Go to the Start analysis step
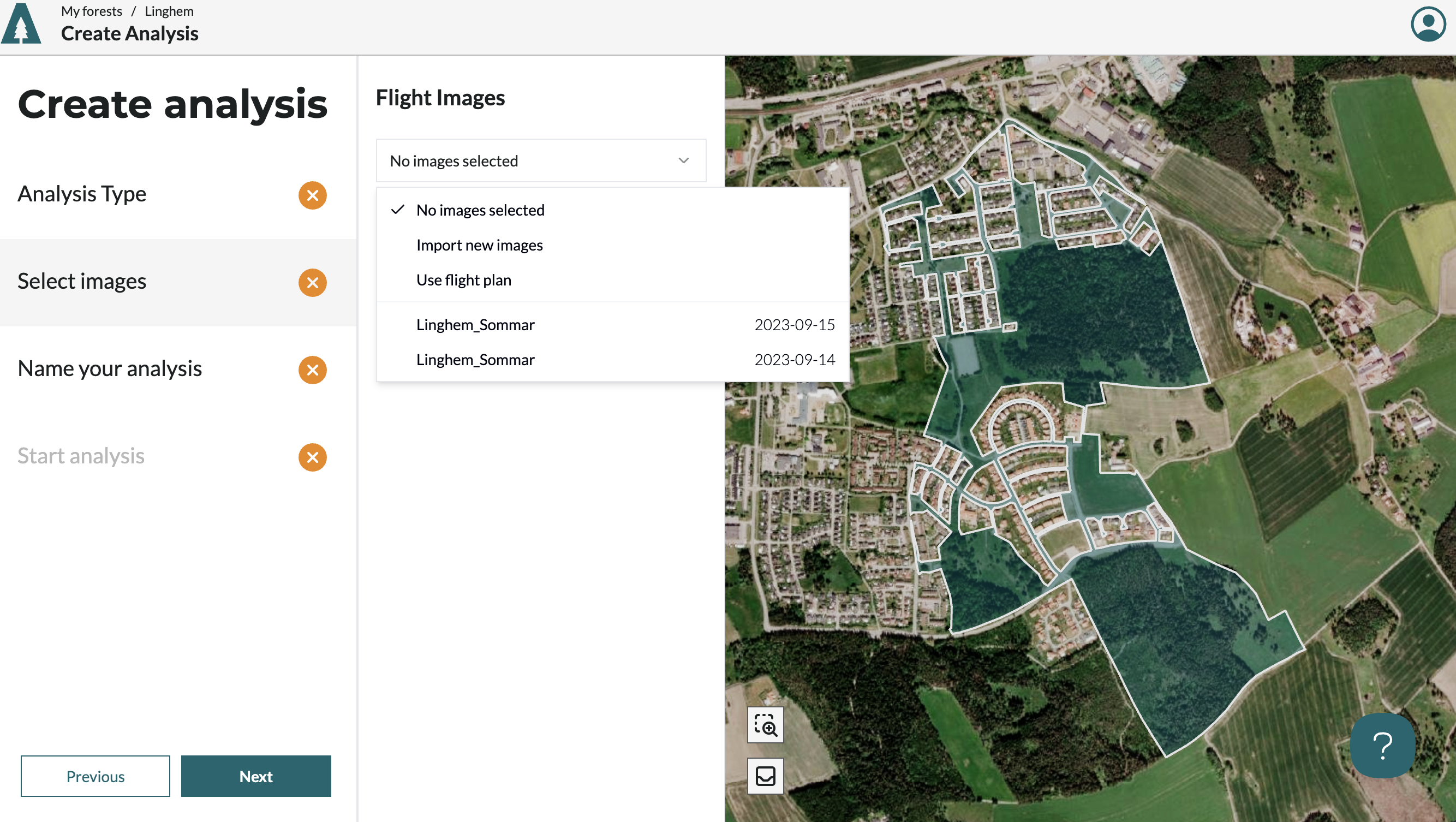This screenshot has height=822, width=1456. pos(178,457)
